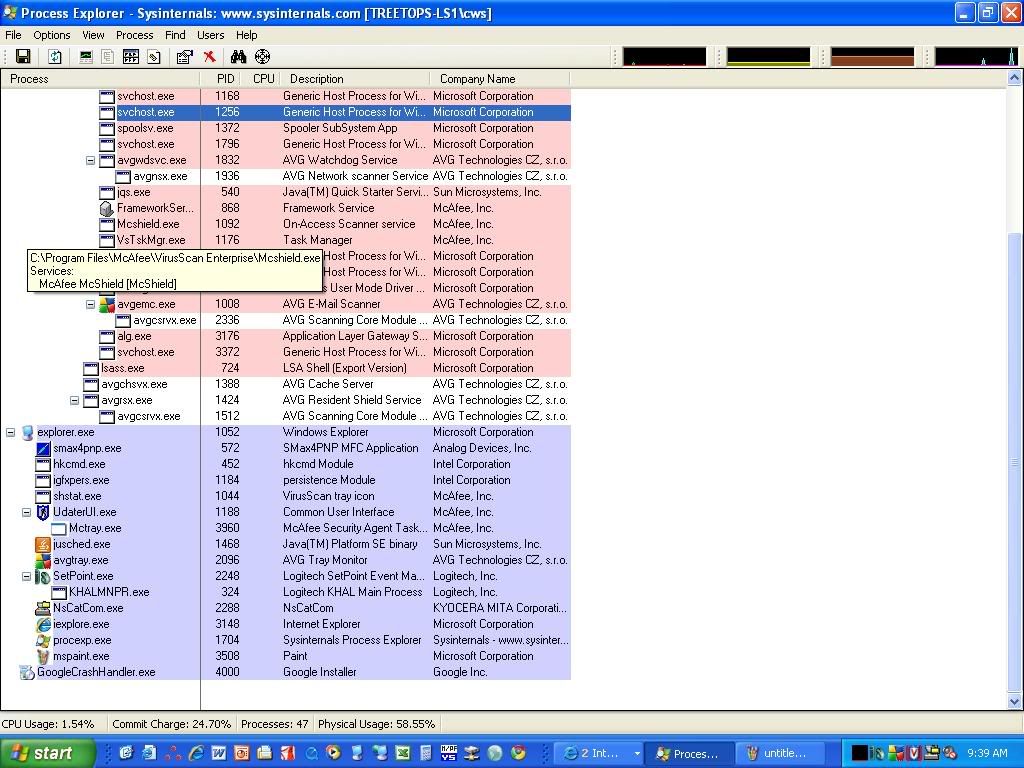Toggle the Show Process Tree toolbar icon
Viewport: 1024px width, 768px height.
(108, 57)
